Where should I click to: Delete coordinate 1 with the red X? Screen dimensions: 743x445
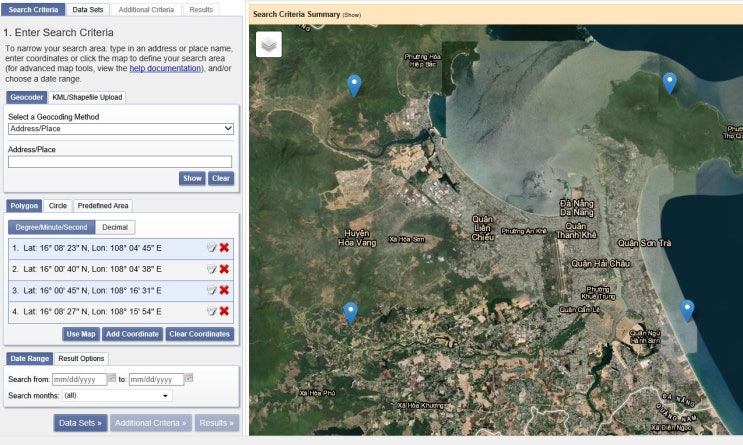point(224,248)
